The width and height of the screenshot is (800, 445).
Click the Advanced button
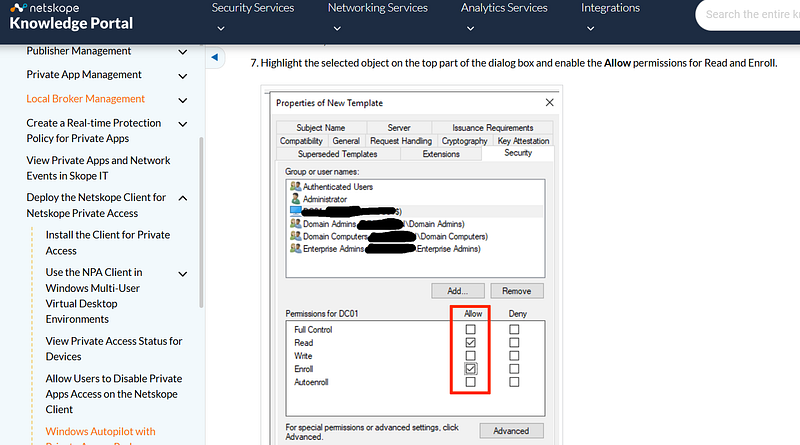click(x=511, y=431)
